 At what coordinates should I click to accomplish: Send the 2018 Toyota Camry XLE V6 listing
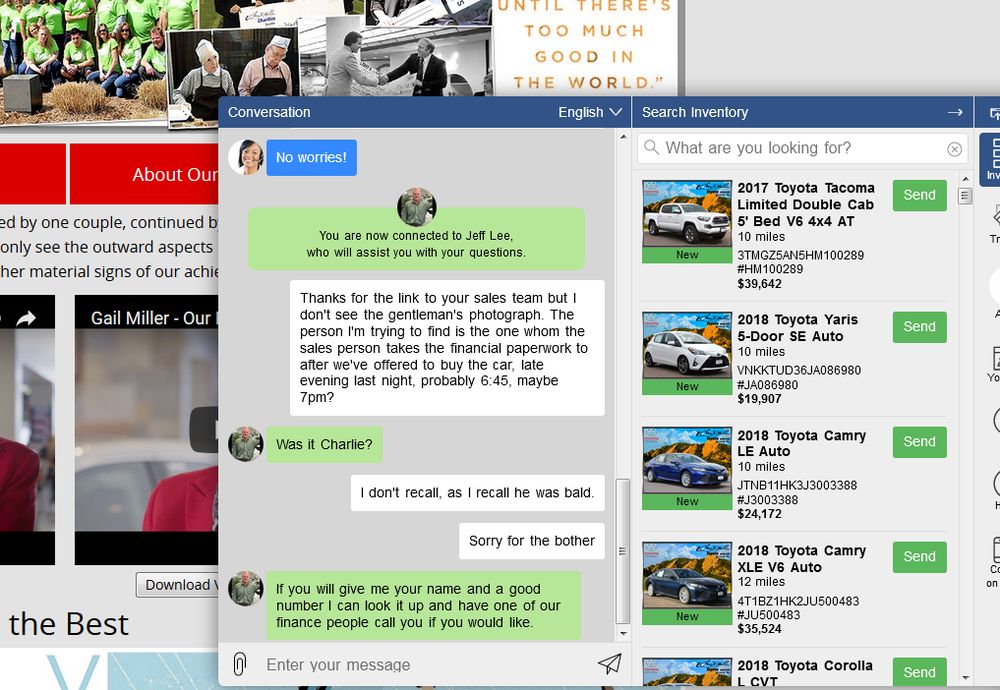click(x=919, y=556)
